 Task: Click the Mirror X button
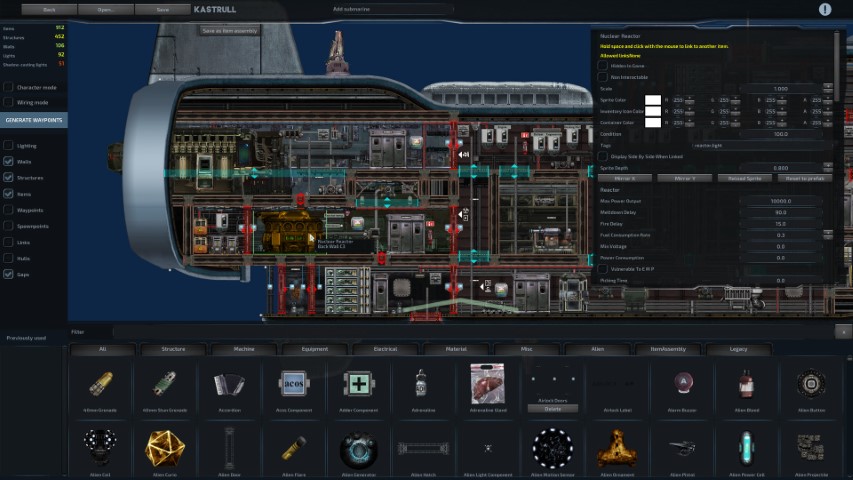tap(625, 178)
